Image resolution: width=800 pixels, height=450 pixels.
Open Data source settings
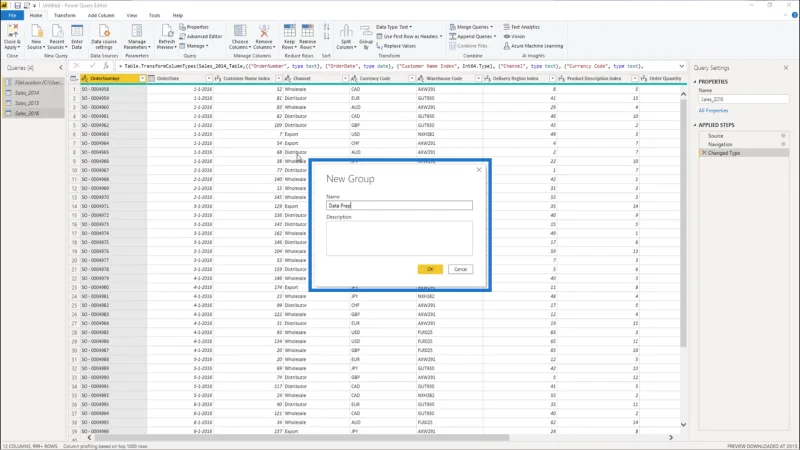pyautogui.click(x=104, y=37)
